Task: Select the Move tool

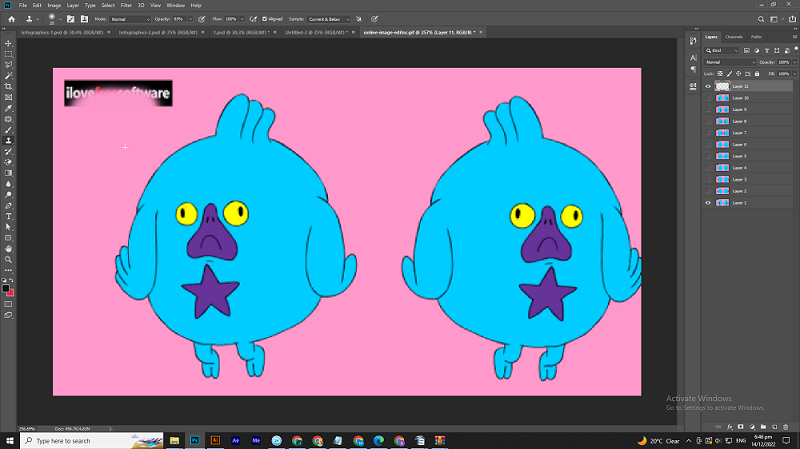Action: [x=8, y=43]
